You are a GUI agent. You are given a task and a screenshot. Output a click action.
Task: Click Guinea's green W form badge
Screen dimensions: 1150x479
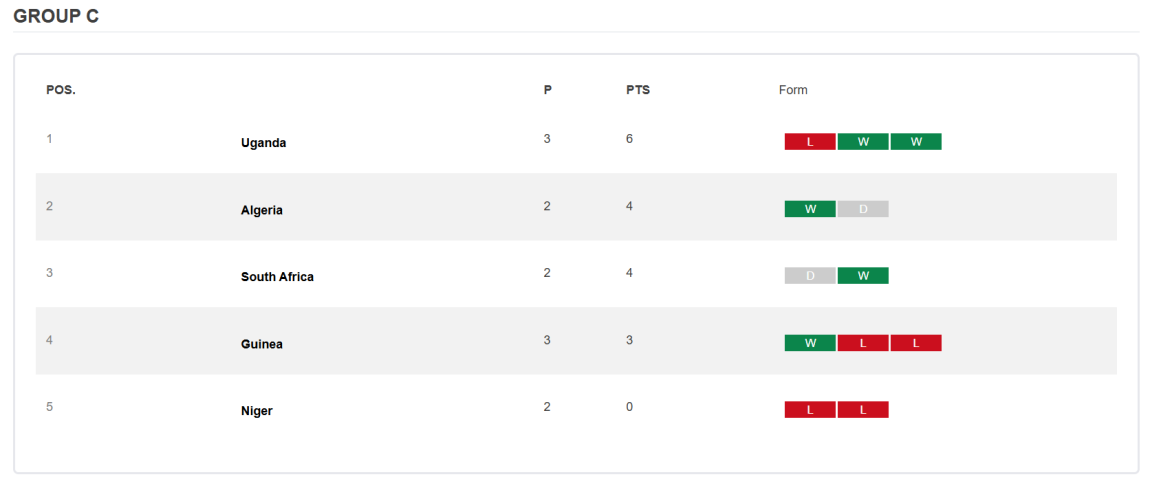810,343
